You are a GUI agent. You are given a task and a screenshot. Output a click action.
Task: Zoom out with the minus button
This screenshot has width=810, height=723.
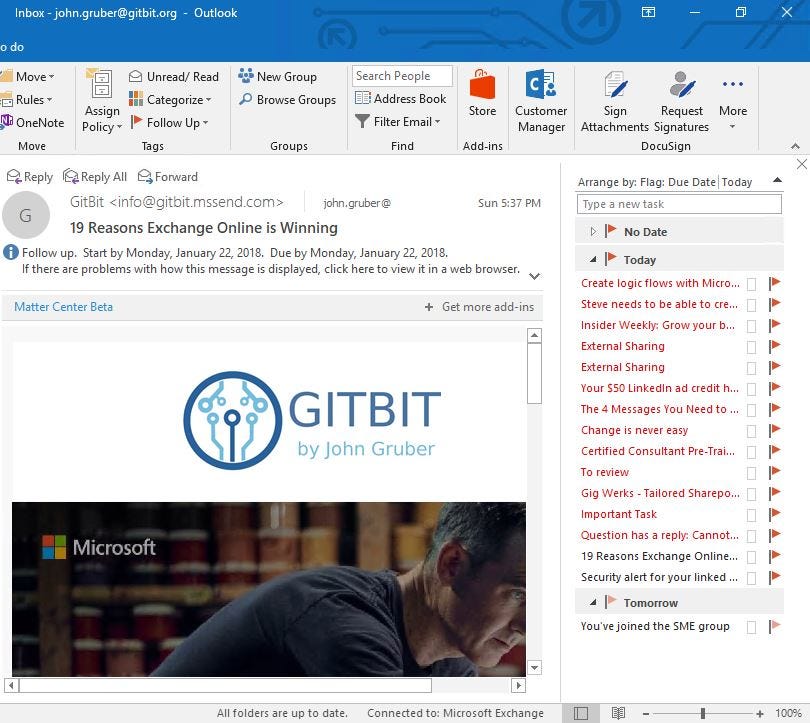[x=646, y=714]
